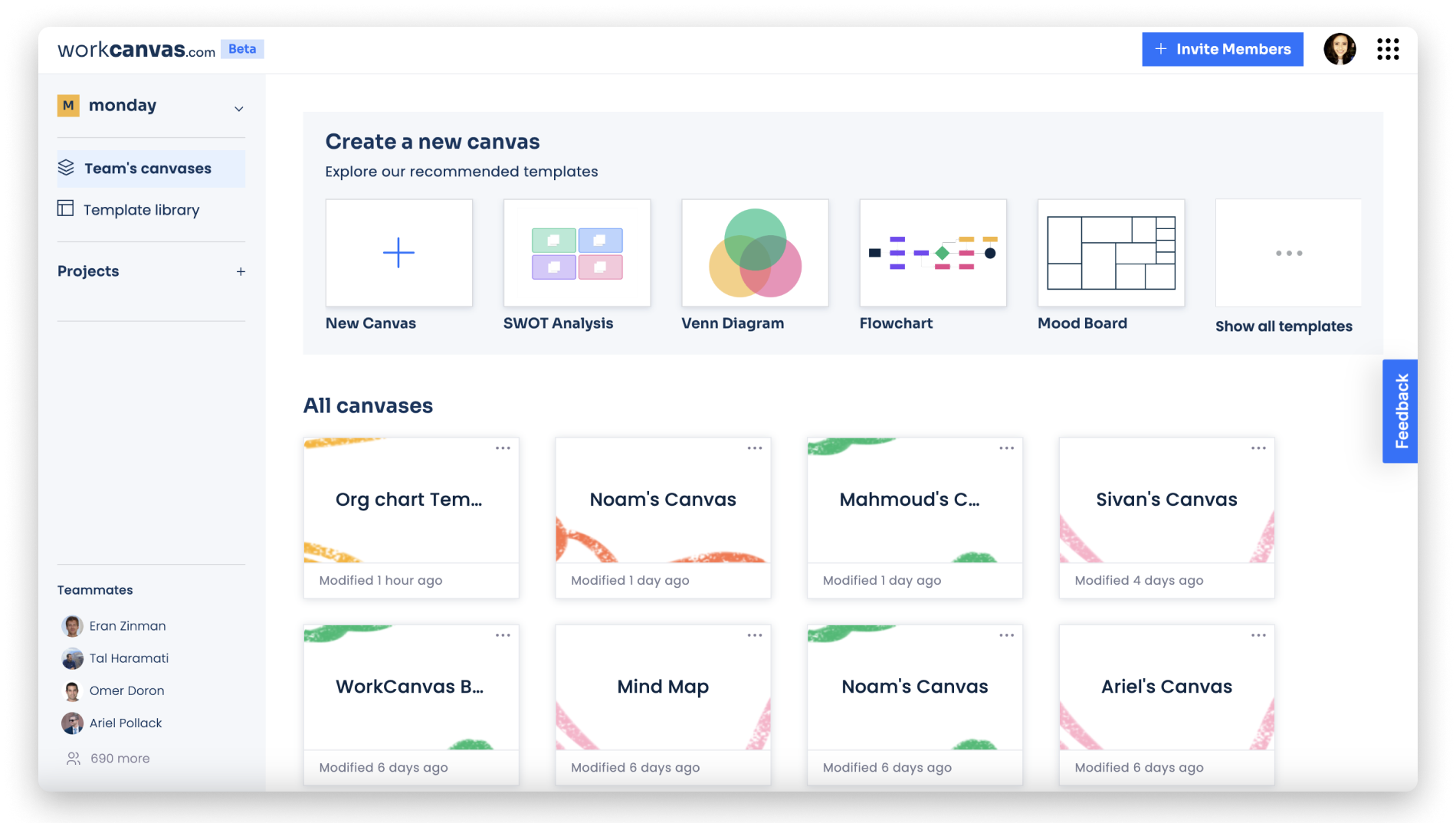The width and height of the screenshot is (1456, 823).
Task: Open the Feedback panel
Action: 1401,410
